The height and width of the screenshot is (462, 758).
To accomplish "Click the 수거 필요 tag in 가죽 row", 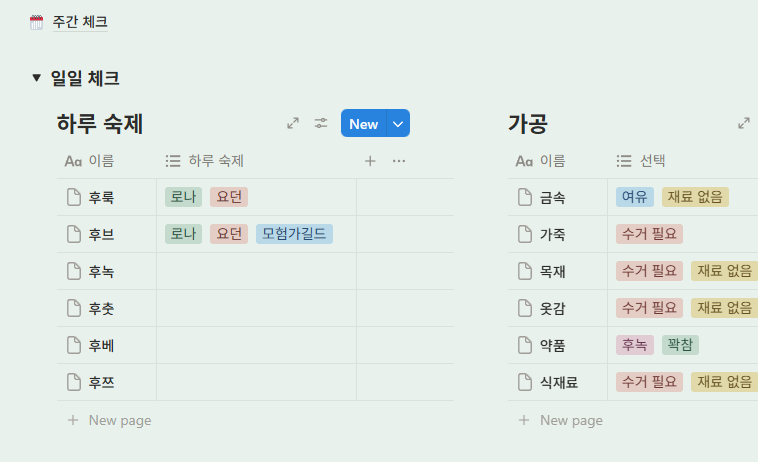I will point(649,234).
